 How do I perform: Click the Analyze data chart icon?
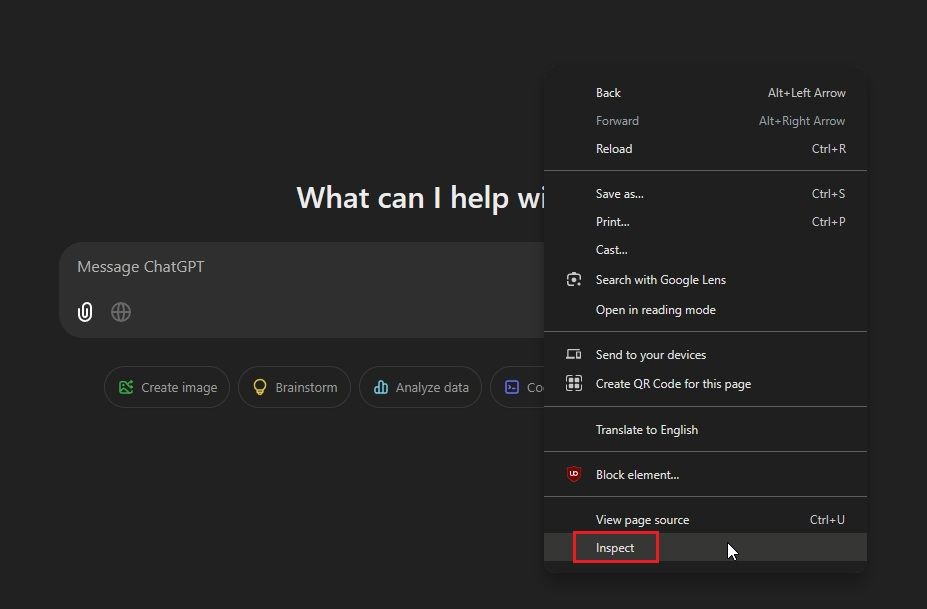tap(381, 387)
